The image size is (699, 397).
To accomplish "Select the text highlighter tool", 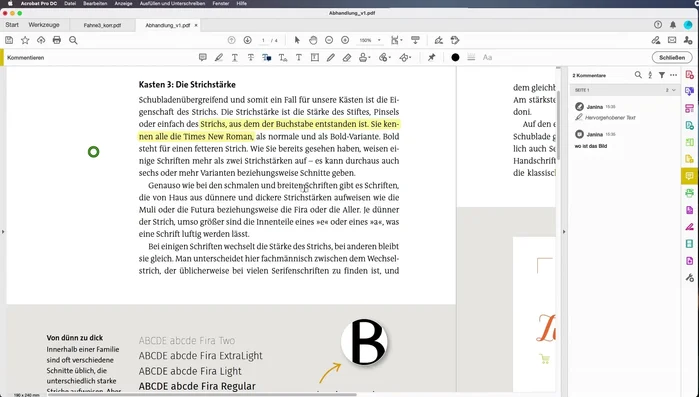I will click(218, 57).
